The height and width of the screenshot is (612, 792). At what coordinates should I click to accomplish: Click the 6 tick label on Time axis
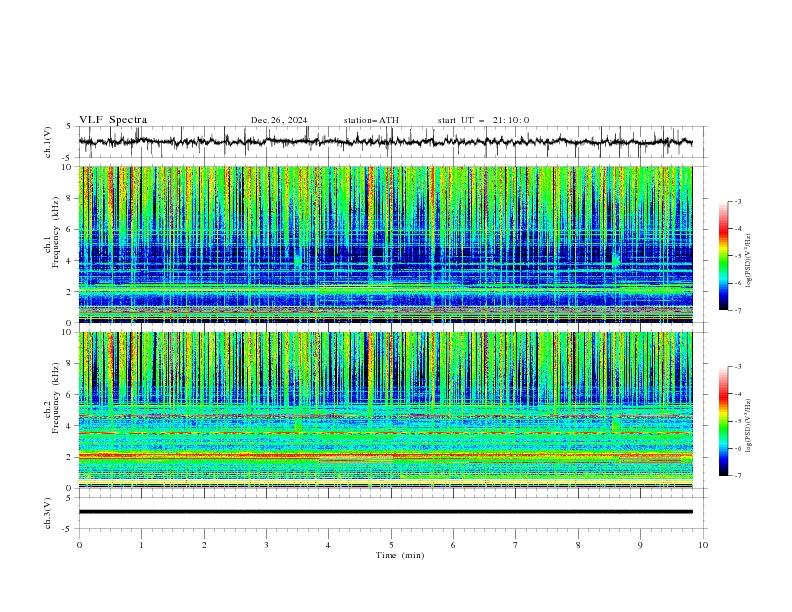(x=453, y=545)
